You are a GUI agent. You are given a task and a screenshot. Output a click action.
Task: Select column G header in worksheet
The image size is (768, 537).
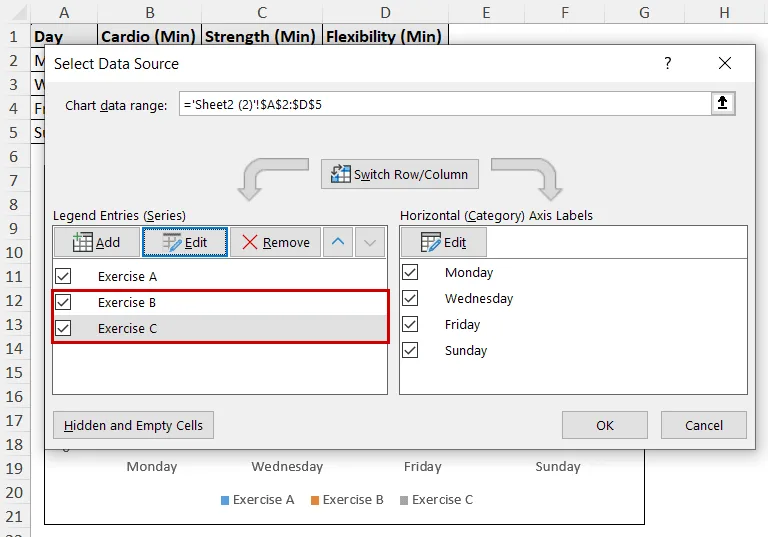645,12
